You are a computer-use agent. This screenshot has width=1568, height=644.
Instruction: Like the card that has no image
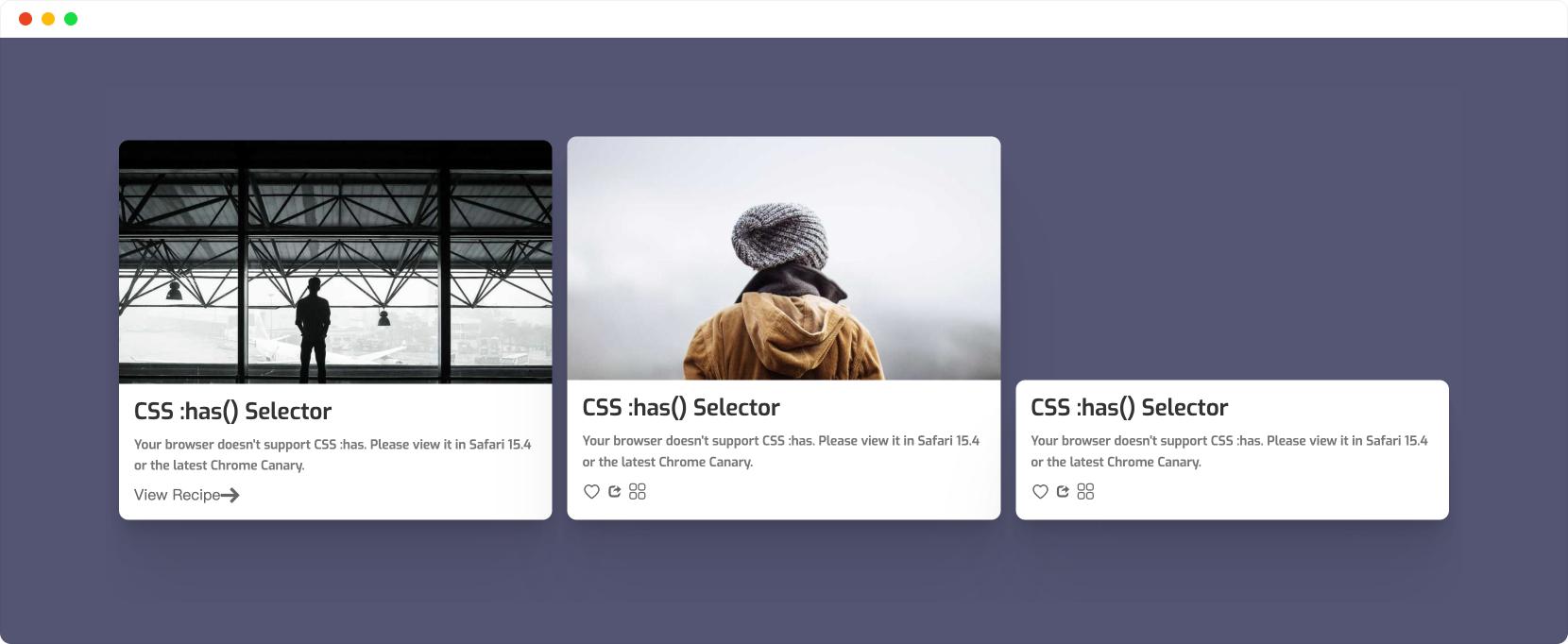1040,491
